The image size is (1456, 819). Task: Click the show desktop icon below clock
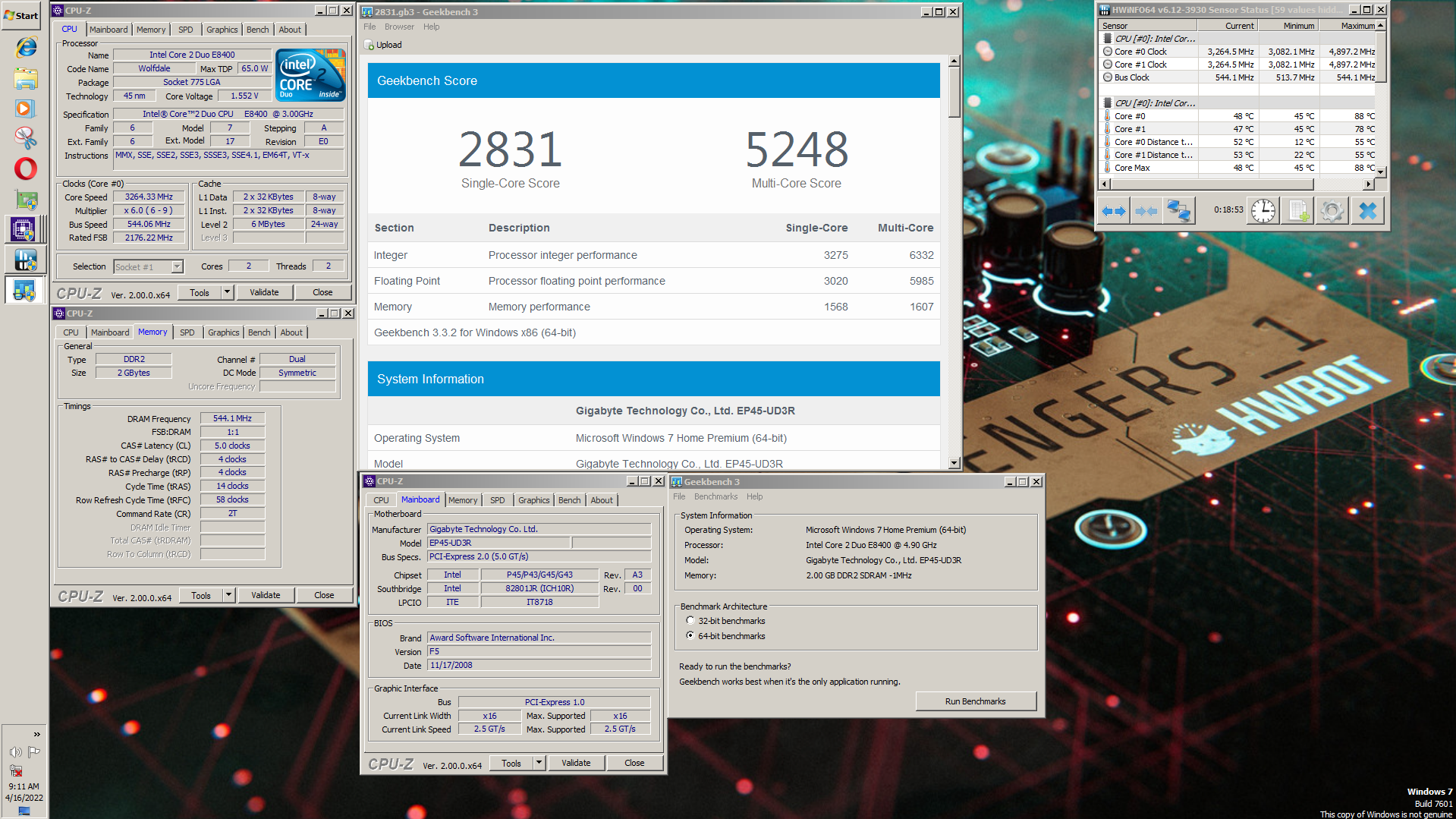(x=24, y=811)
